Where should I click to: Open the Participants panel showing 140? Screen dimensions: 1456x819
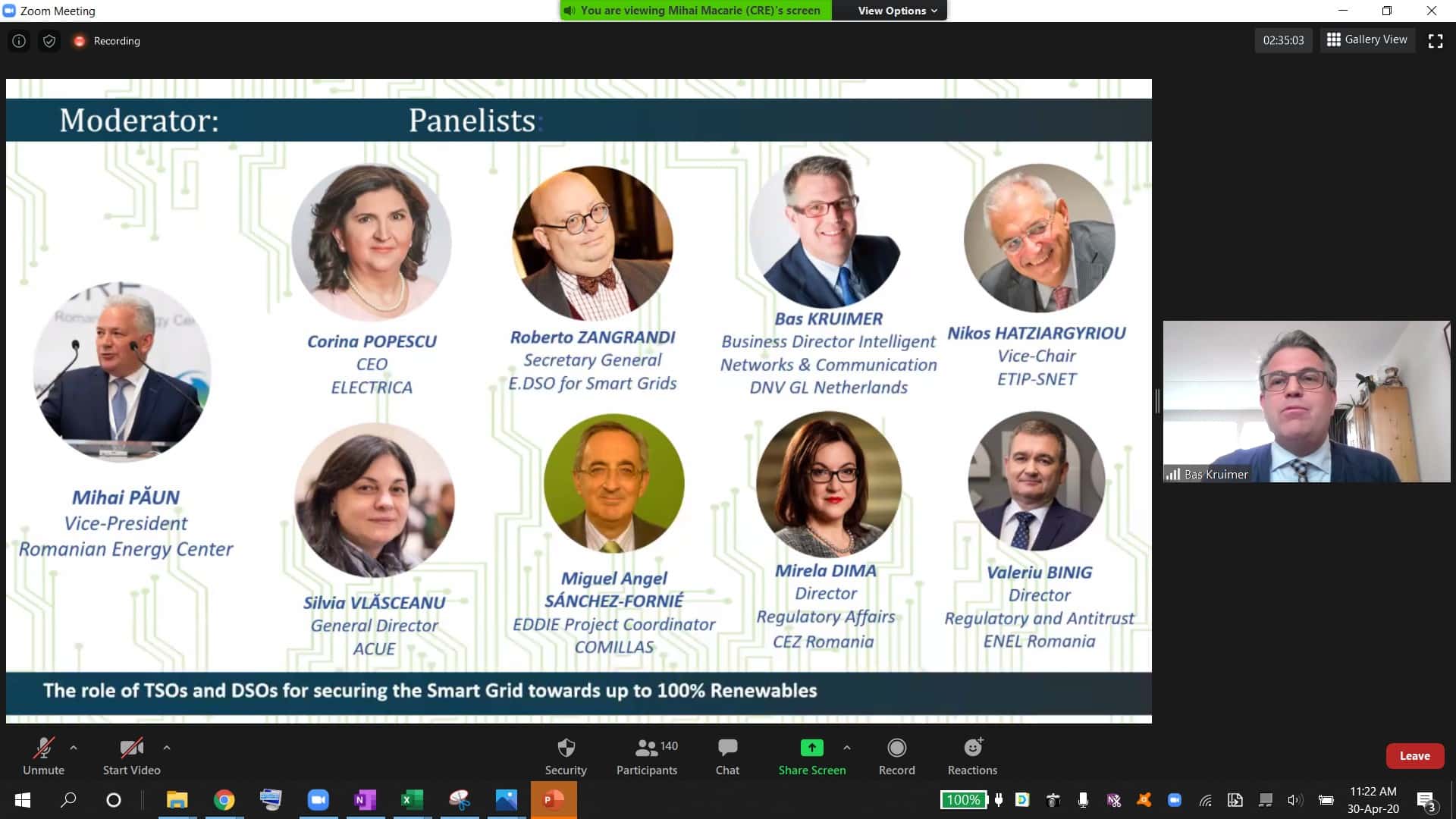[x=647, y=756]
